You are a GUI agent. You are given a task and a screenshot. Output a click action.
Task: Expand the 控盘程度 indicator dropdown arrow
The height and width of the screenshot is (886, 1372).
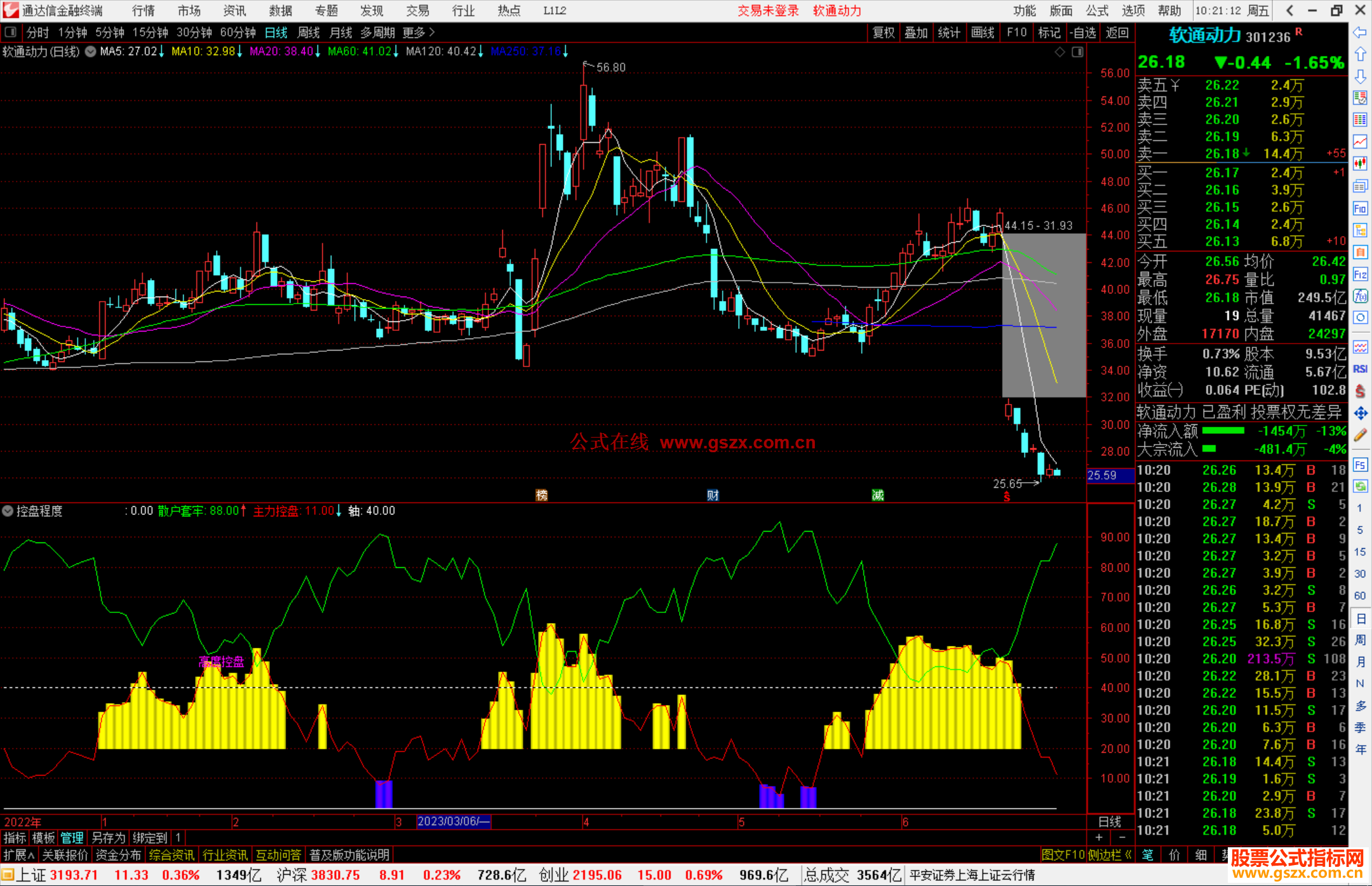[x=8, y=511]
